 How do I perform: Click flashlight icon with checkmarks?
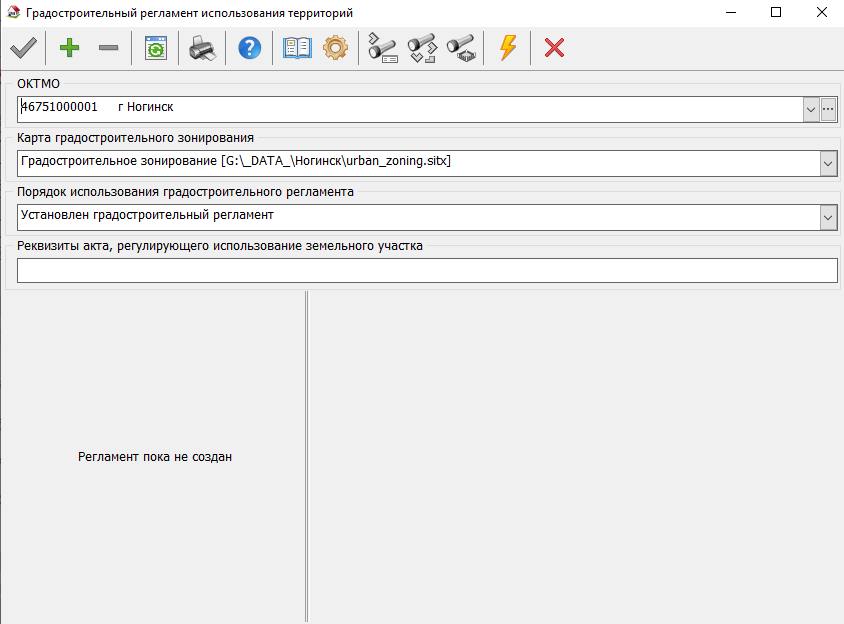tap(422, 48)
